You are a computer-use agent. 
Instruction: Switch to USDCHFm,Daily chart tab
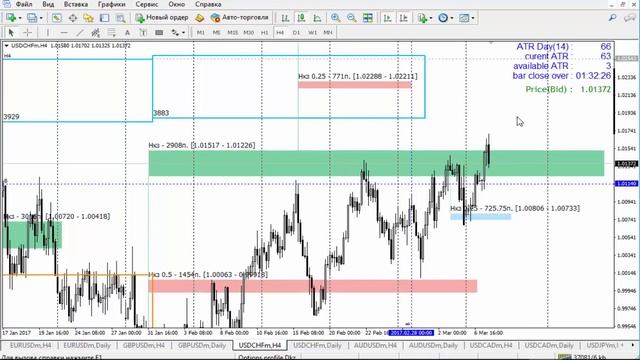tap(317, 345)
